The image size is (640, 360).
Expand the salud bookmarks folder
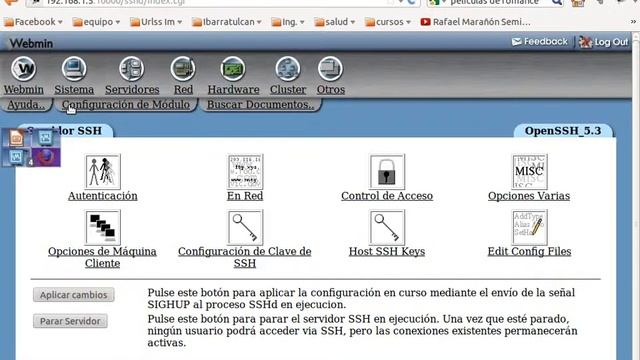point(335,22)
